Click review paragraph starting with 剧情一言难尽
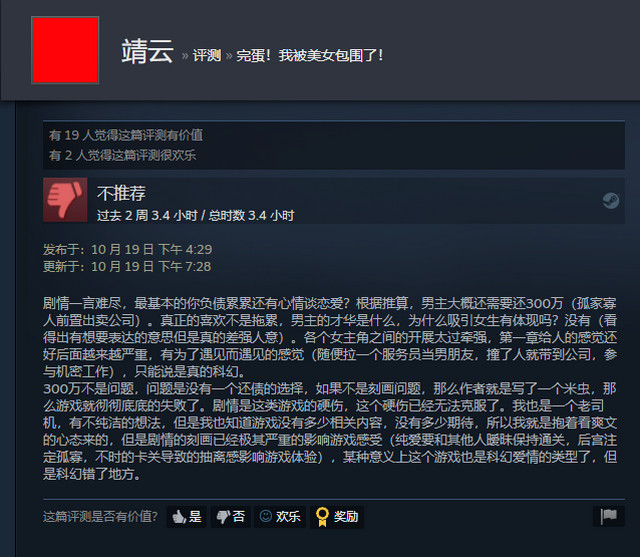Image resolution: width=640 pixels, height=557 pixels. coord(330,337)
